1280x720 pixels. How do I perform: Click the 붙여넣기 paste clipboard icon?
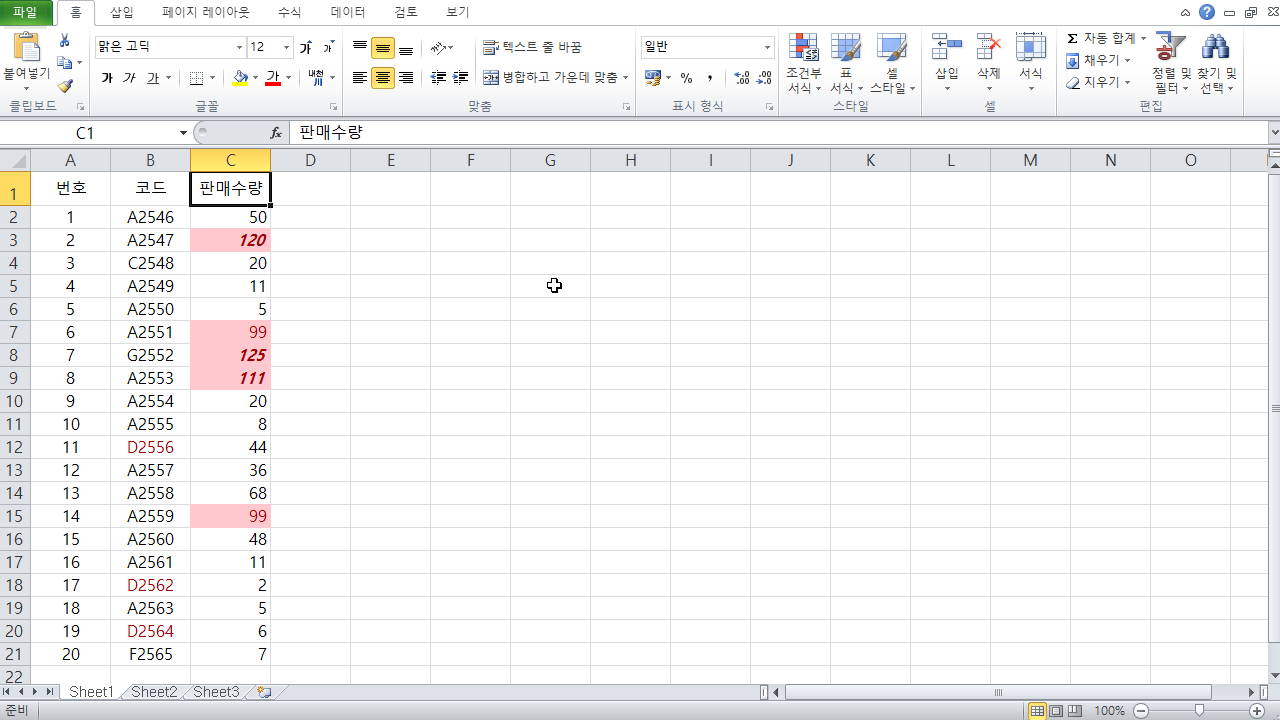point(27,48)
